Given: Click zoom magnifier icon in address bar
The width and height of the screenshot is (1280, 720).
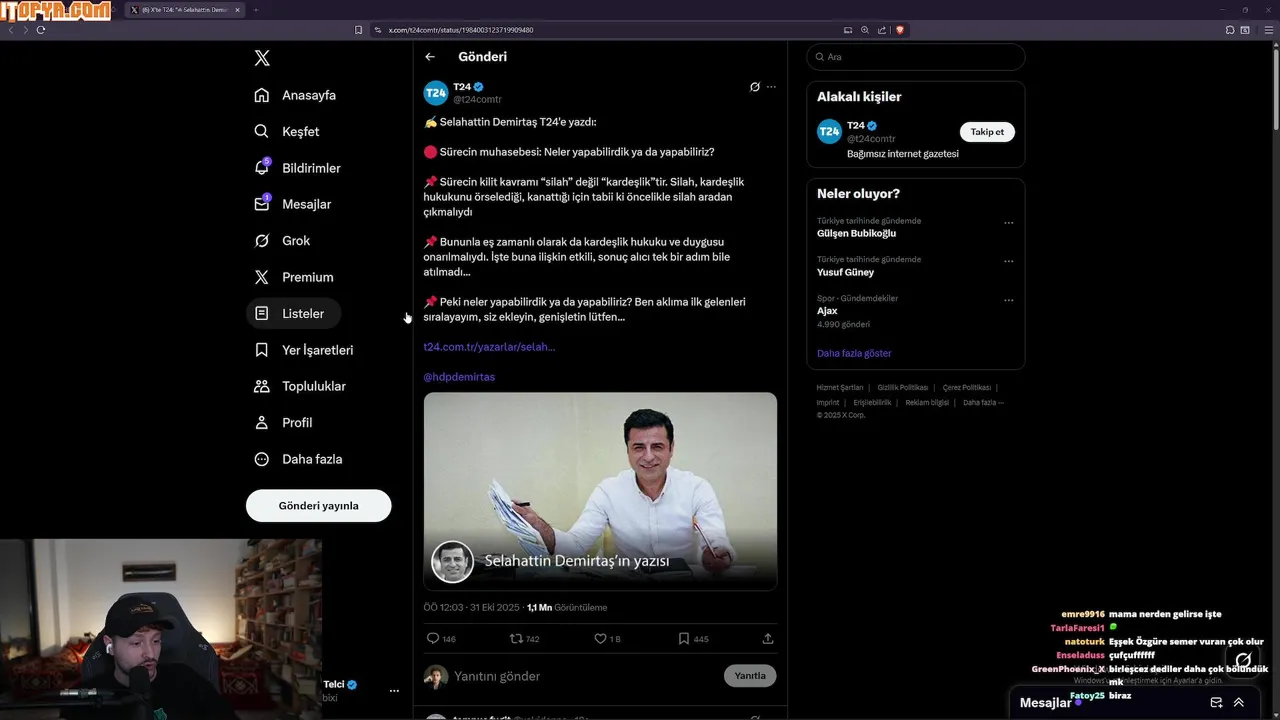Looking at the screenshot, I should tap(865, 30).
